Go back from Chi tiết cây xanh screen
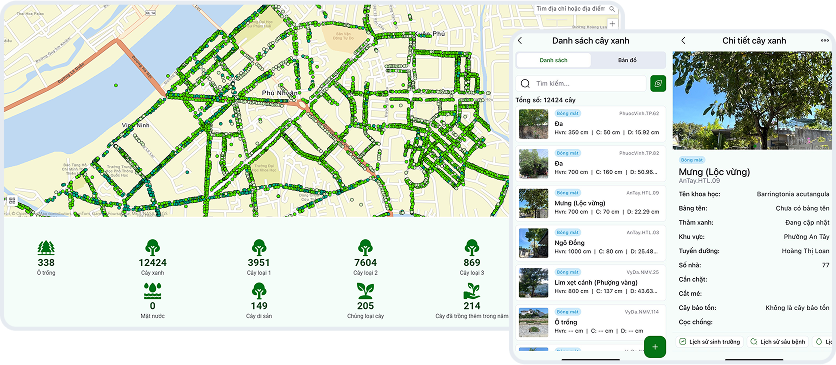This screenshot has height=365, width=836. pyautogui.click(x=684, y=41)
